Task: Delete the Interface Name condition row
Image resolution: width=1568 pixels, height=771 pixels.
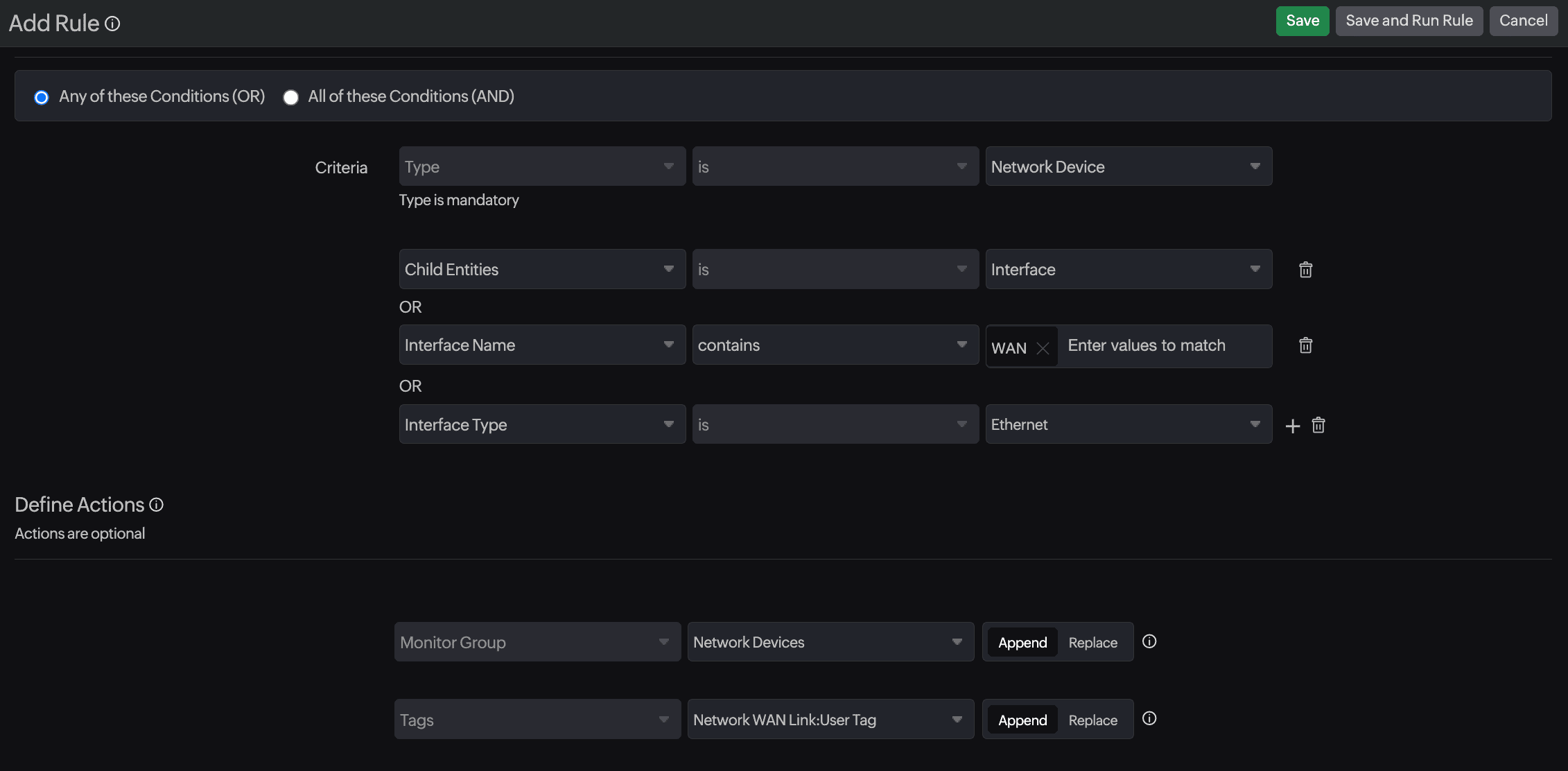Action: click(x=1305, y=345)
